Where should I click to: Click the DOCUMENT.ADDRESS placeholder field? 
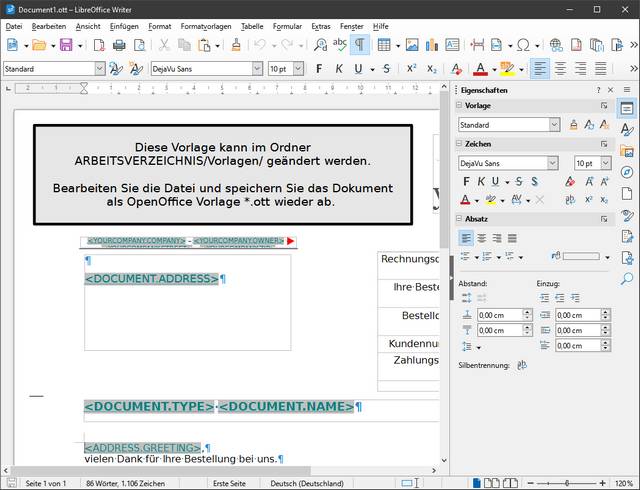tap(151, 278)
